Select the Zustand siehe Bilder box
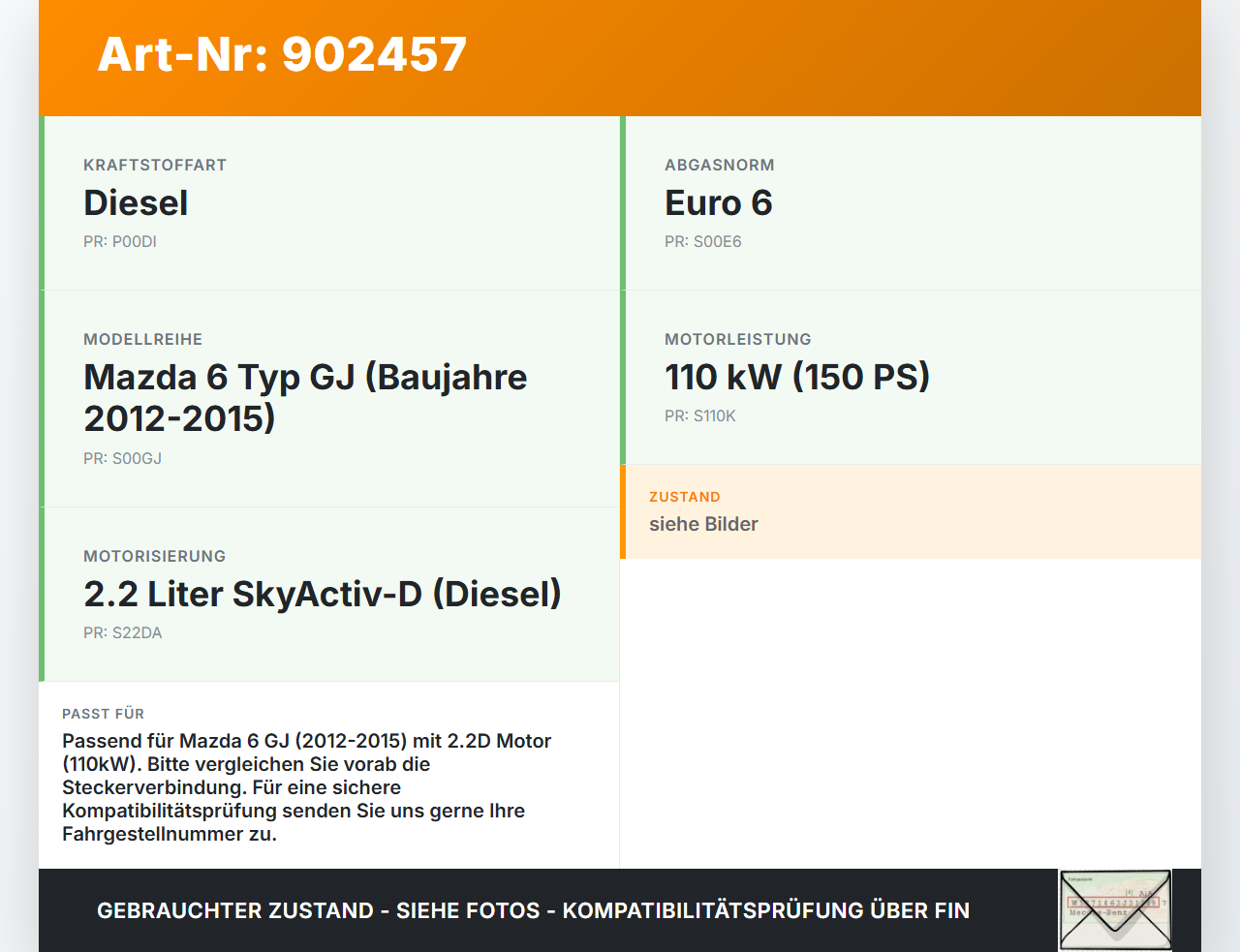Screen dimensions: 1240x952 [911, 511]
